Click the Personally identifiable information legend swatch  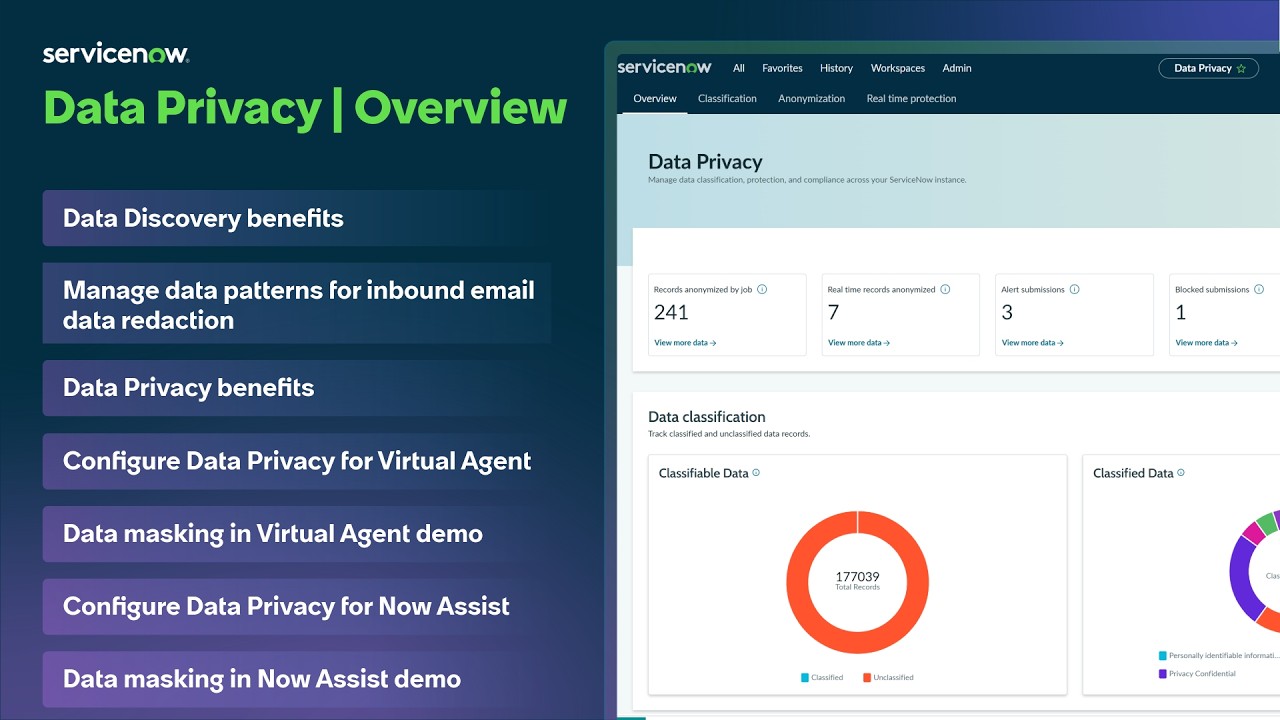pyautogui.click(x=1163, y=656)
